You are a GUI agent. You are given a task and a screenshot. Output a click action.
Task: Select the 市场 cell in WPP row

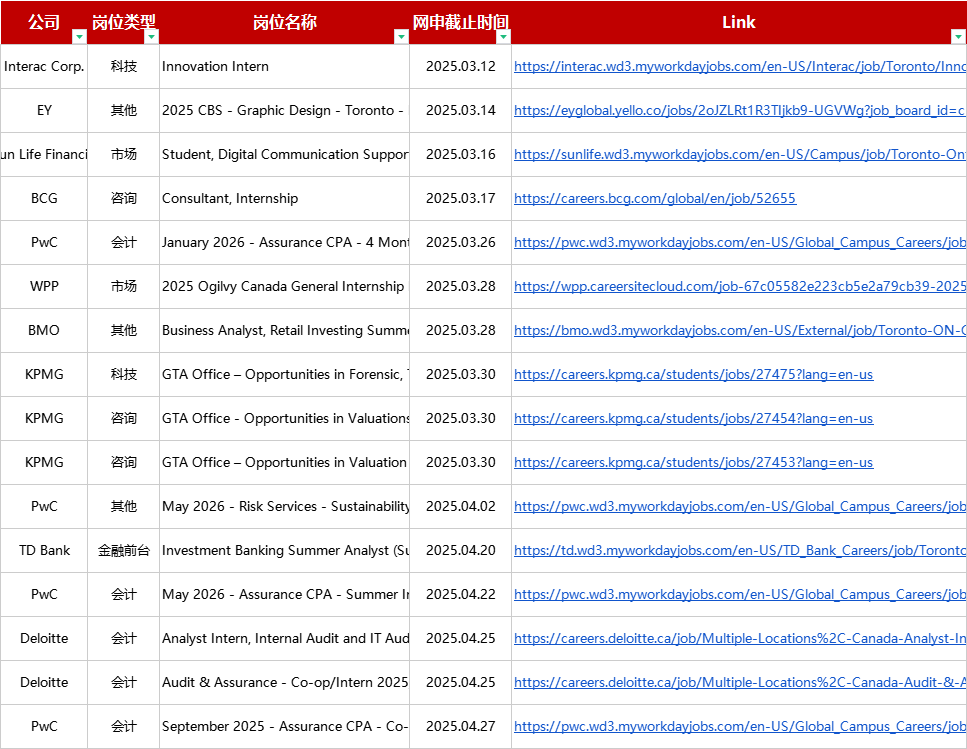click(x=123, y=286)
